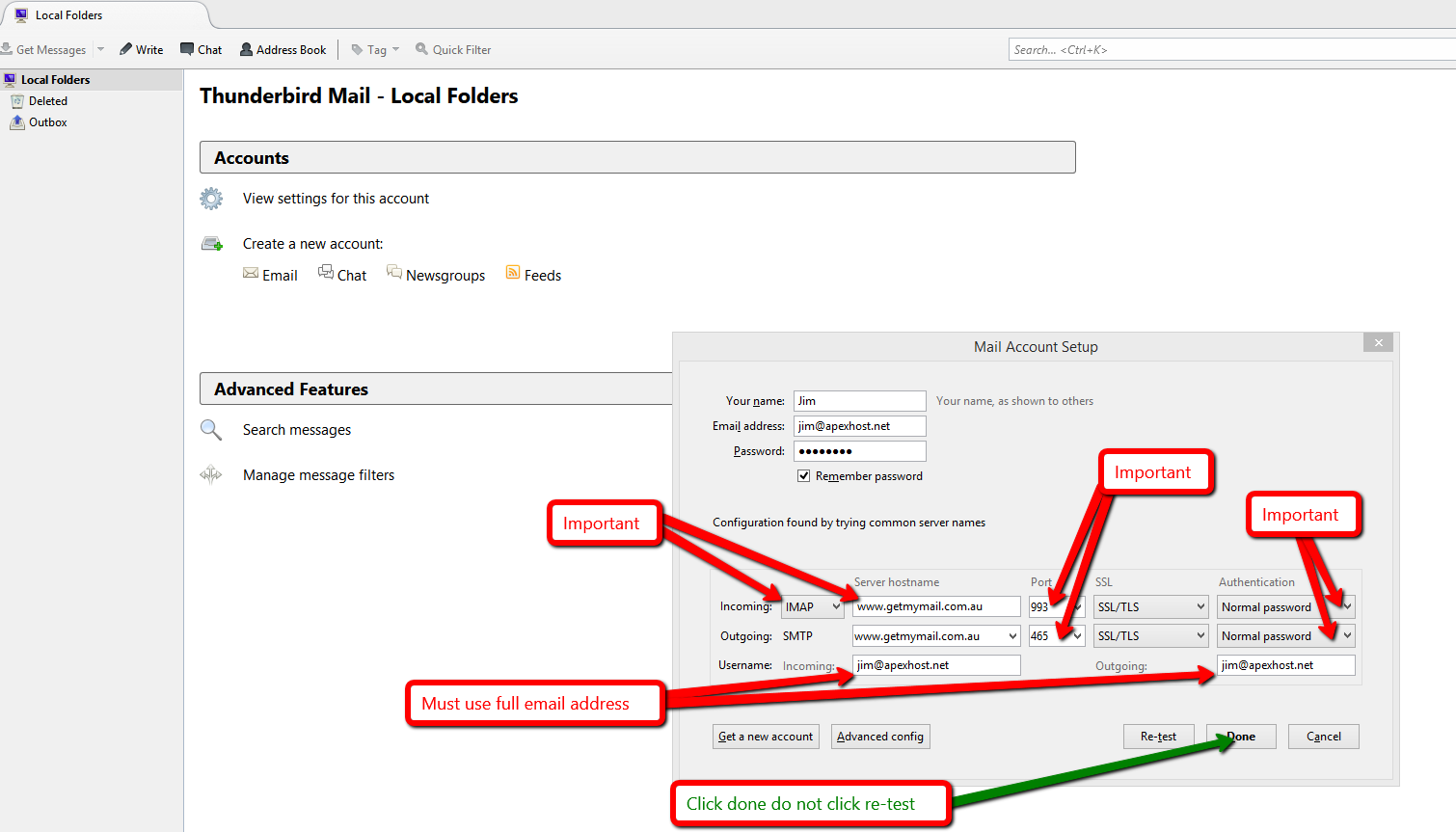Click the Incoming username field
Image resolution: width=1456 pixels, height=832 pixels.
[x=936, y=665]
